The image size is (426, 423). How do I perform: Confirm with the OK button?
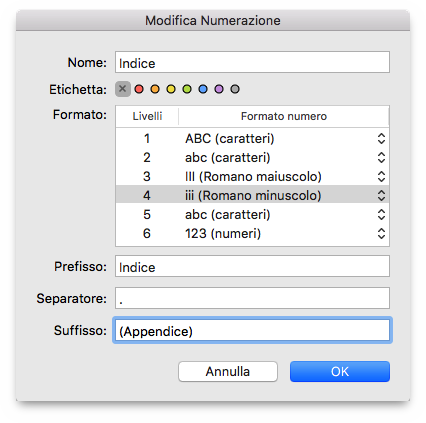coord(340,371)
